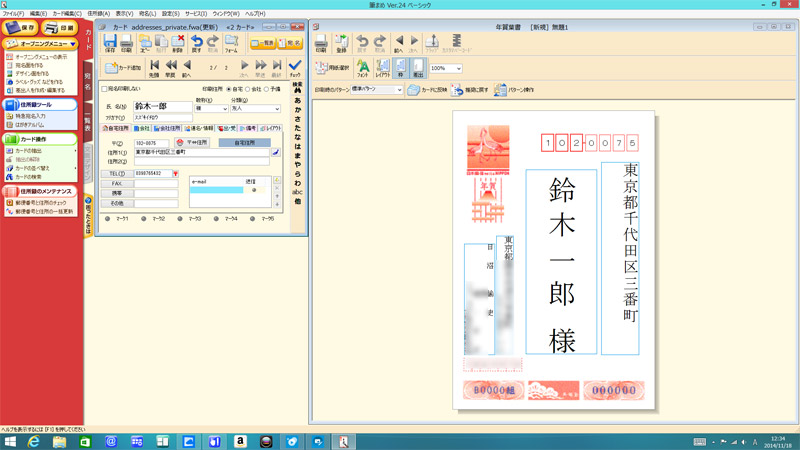
Task: Click the カード追加 add card icon
Action: (118, 68)
